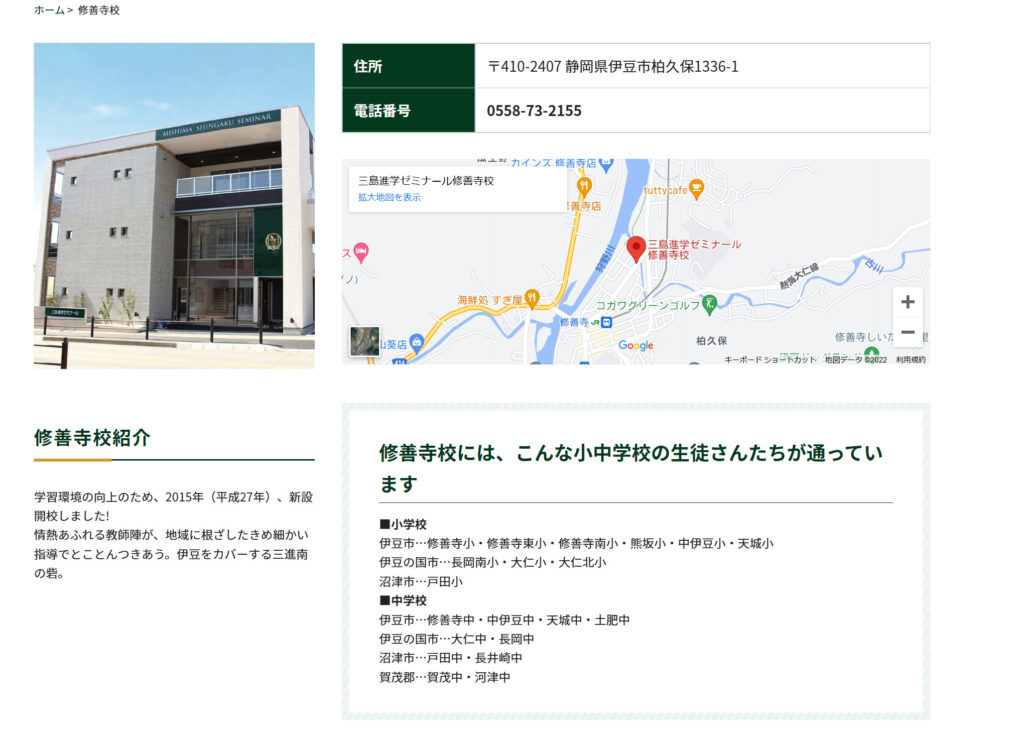
Task: Click row 伊豆の国市…大仁中・長岡中
Action: click(456, 639)
